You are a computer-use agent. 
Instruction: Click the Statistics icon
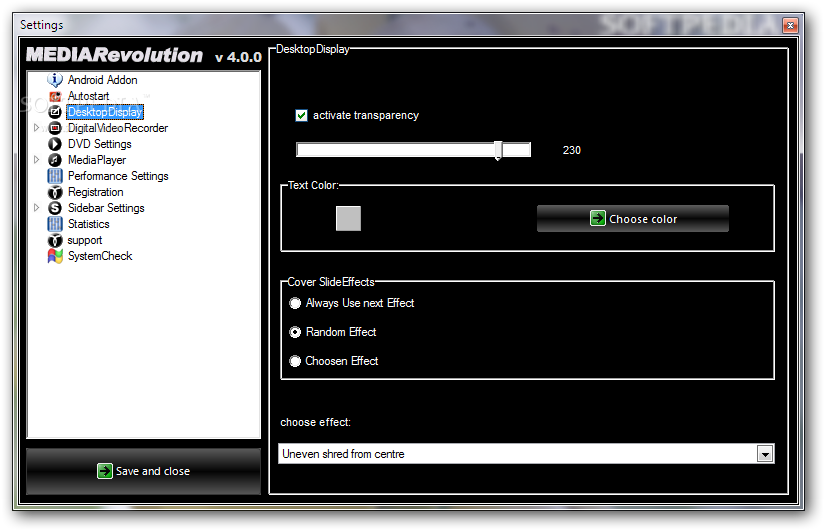point(55,224)
